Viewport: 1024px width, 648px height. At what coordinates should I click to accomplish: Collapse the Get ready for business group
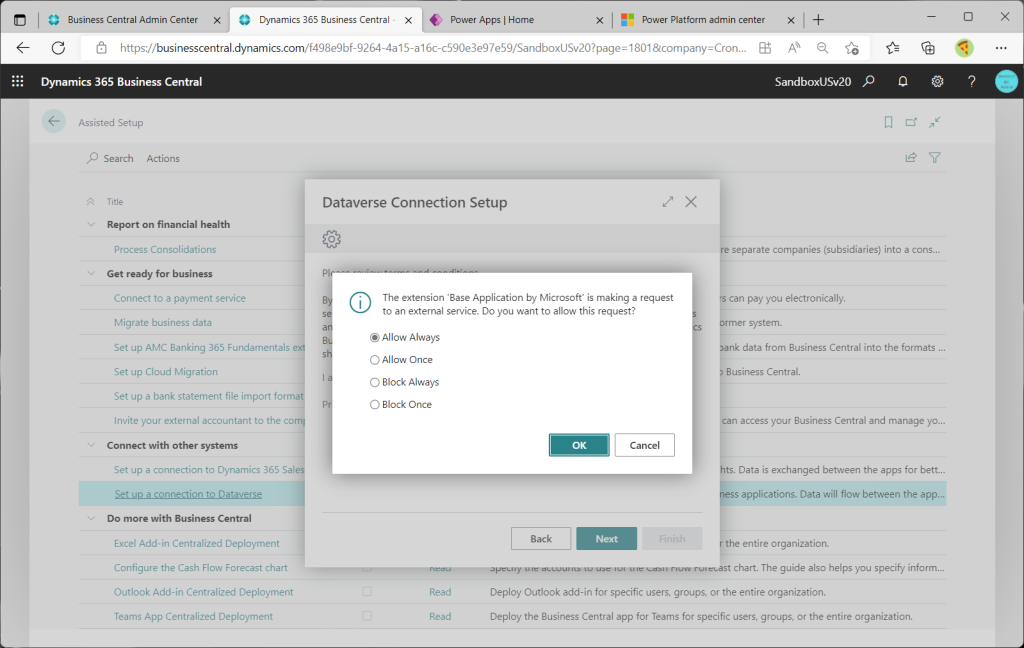[91, 273]
